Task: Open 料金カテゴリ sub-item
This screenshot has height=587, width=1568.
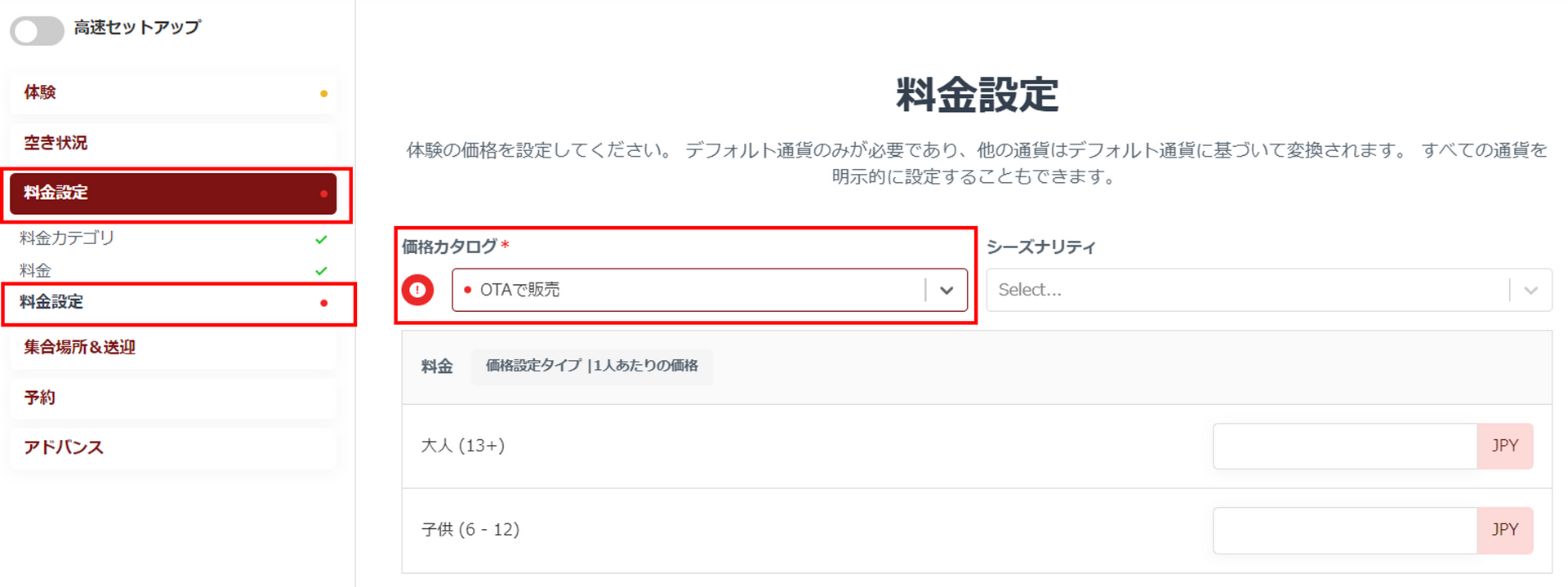Action: (67, 238)
